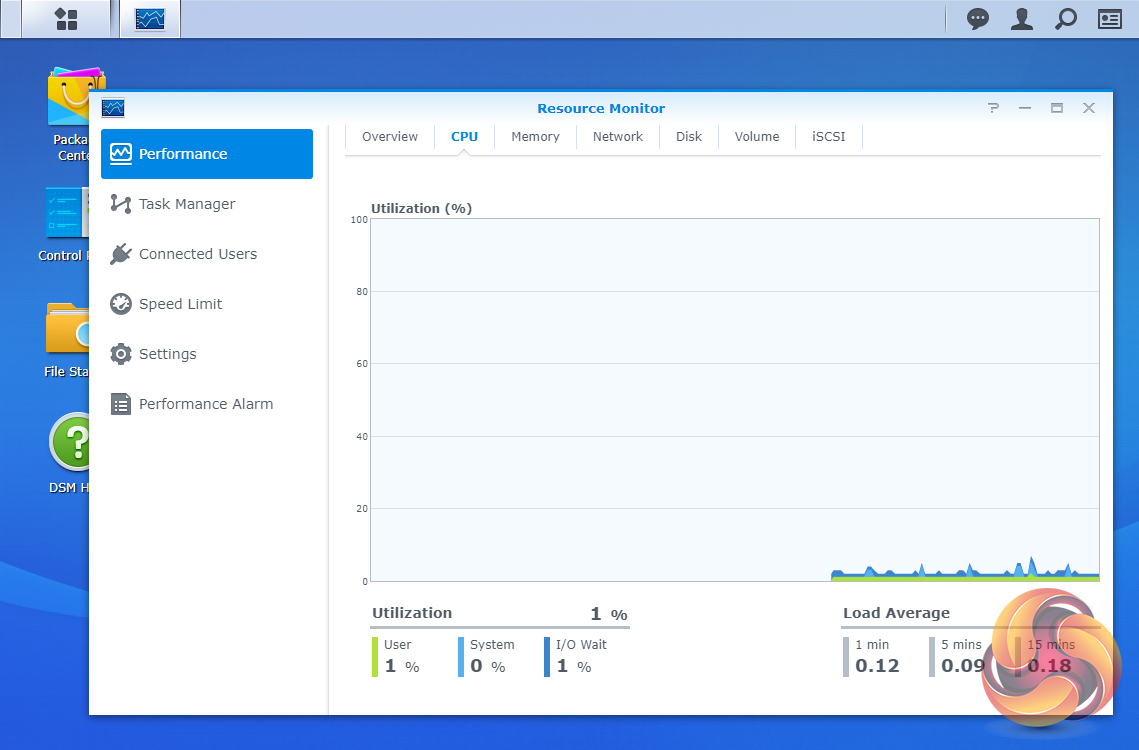Switch to the Overview tab
Screen dimensions: 1139x750
click(x=390, y=137)
